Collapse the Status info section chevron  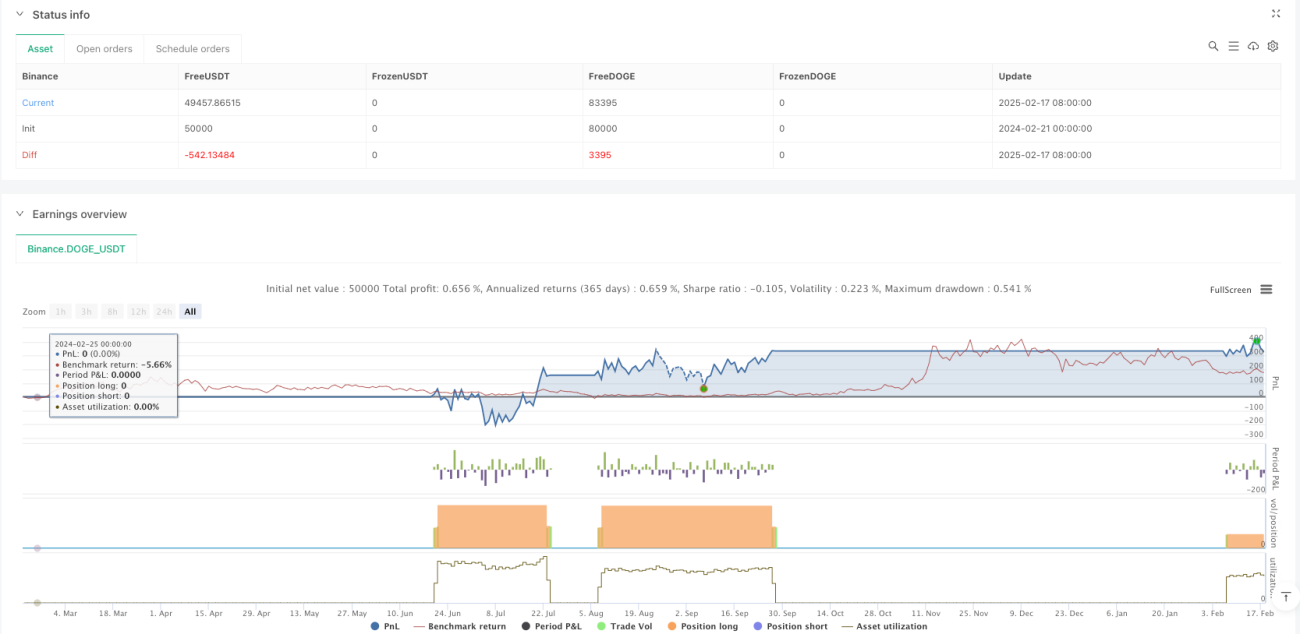20,15
